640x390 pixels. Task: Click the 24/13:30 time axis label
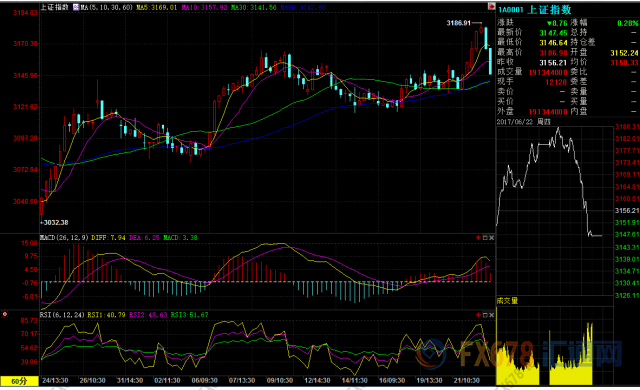click(x=56, y=381)
